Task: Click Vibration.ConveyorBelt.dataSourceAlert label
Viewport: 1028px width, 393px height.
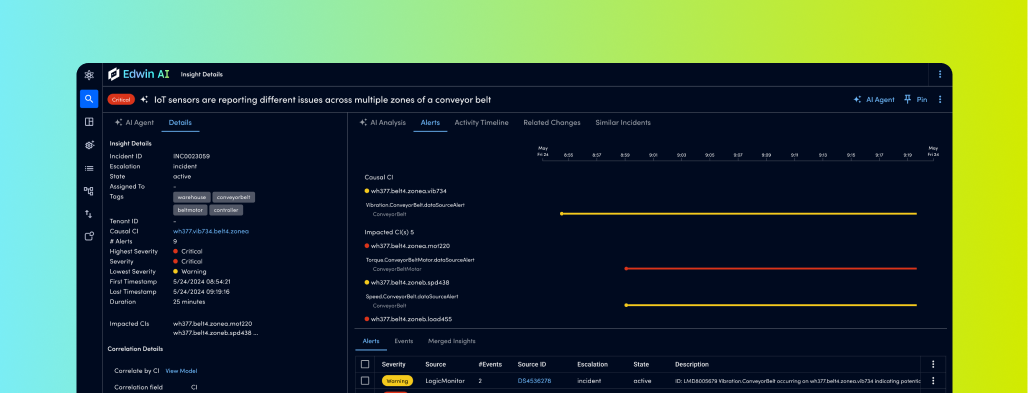Action: tap(415, 205)
